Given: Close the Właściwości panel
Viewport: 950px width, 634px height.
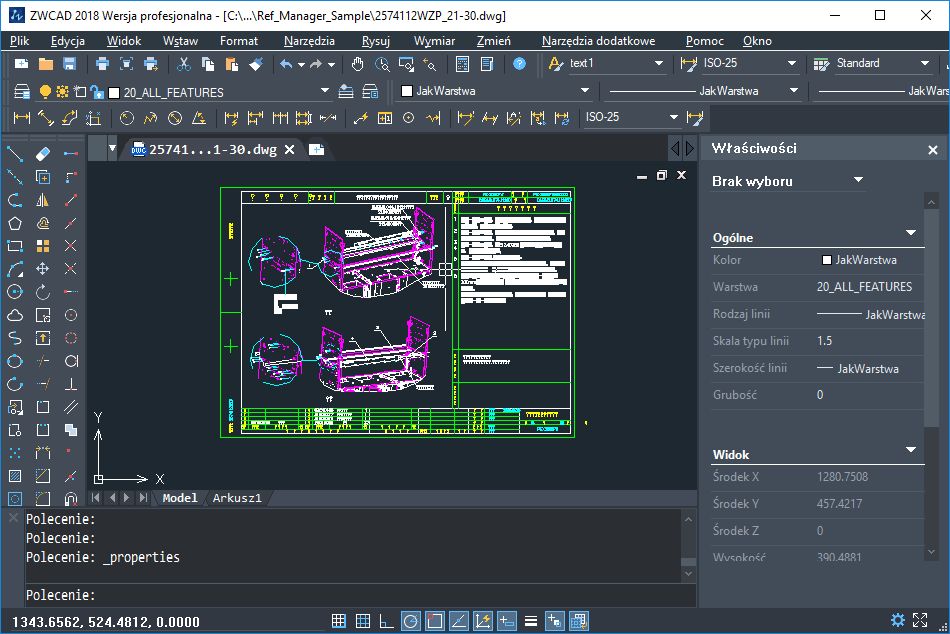Looking at the screenshot, I should 932,150.
